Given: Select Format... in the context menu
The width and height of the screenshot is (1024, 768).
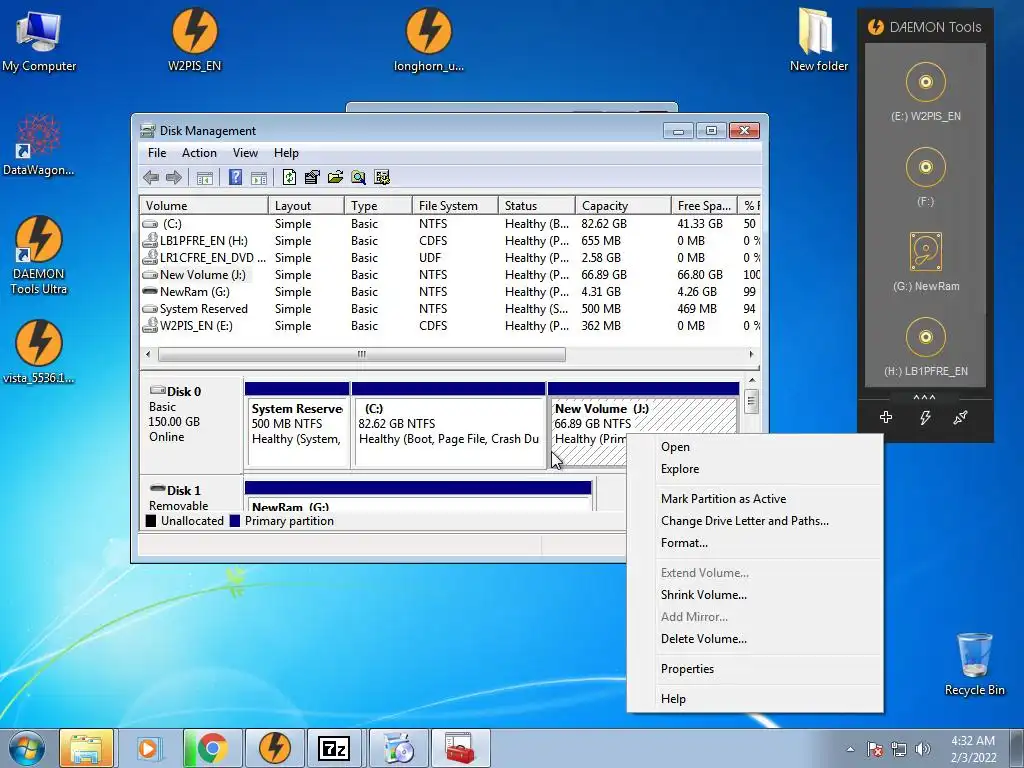Looking at the screenshot, I should (x=755, y=543).
